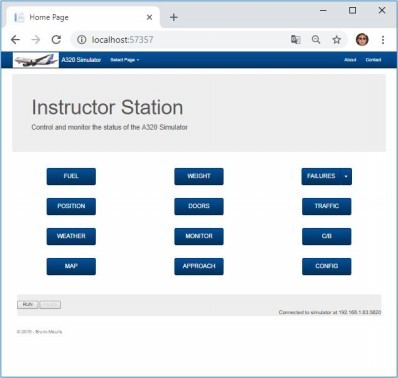Click 'Control and monitor the status' subtitle
The image size is (398, 378).
tap(109, 127)
